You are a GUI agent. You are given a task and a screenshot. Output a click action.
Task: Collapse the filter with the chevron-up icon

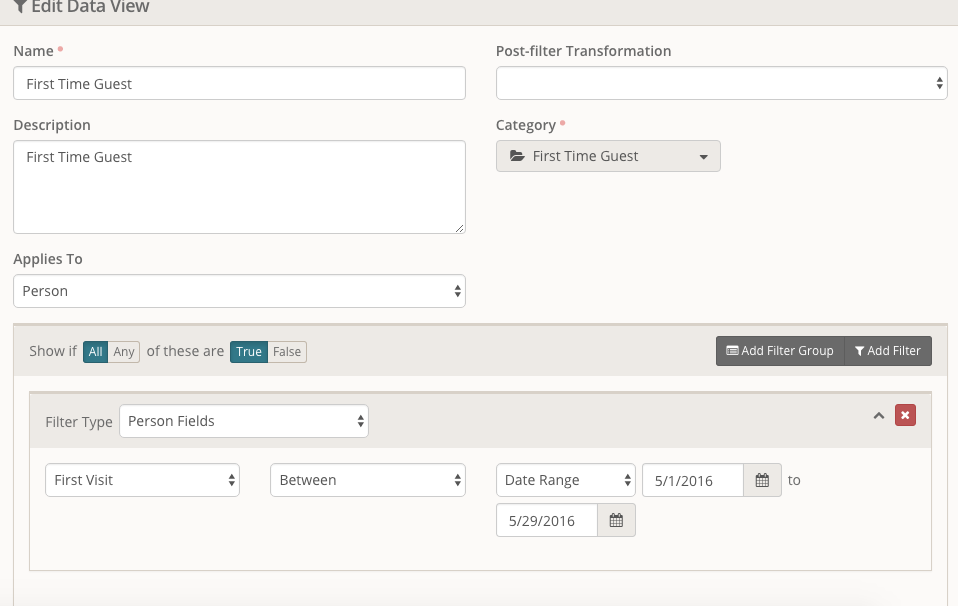[879, 416]
